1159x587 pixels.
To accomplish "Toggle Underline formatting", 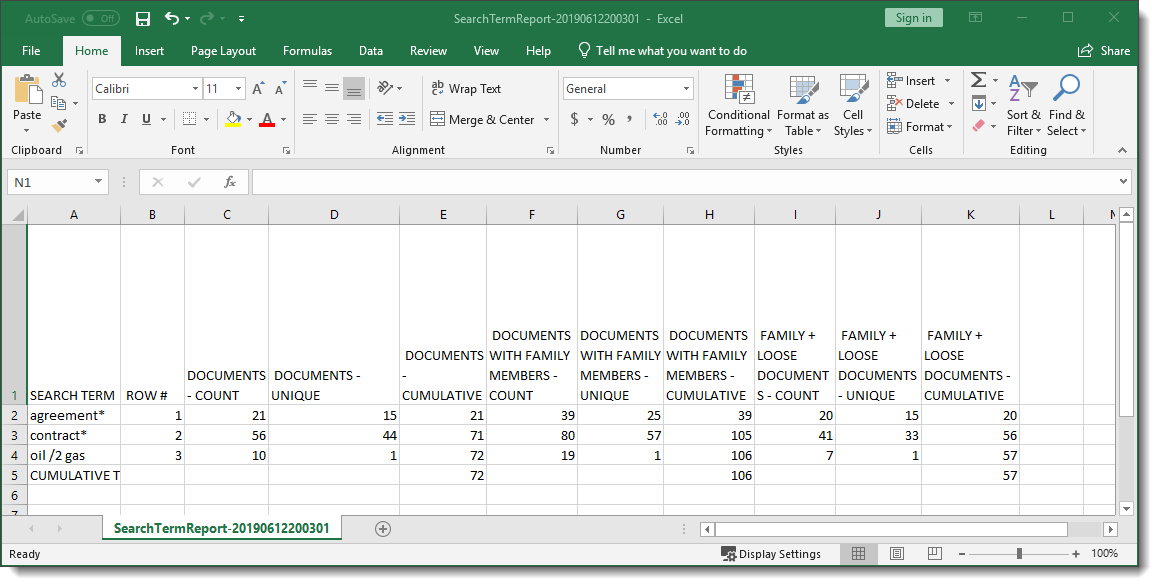I will point(146,119).
